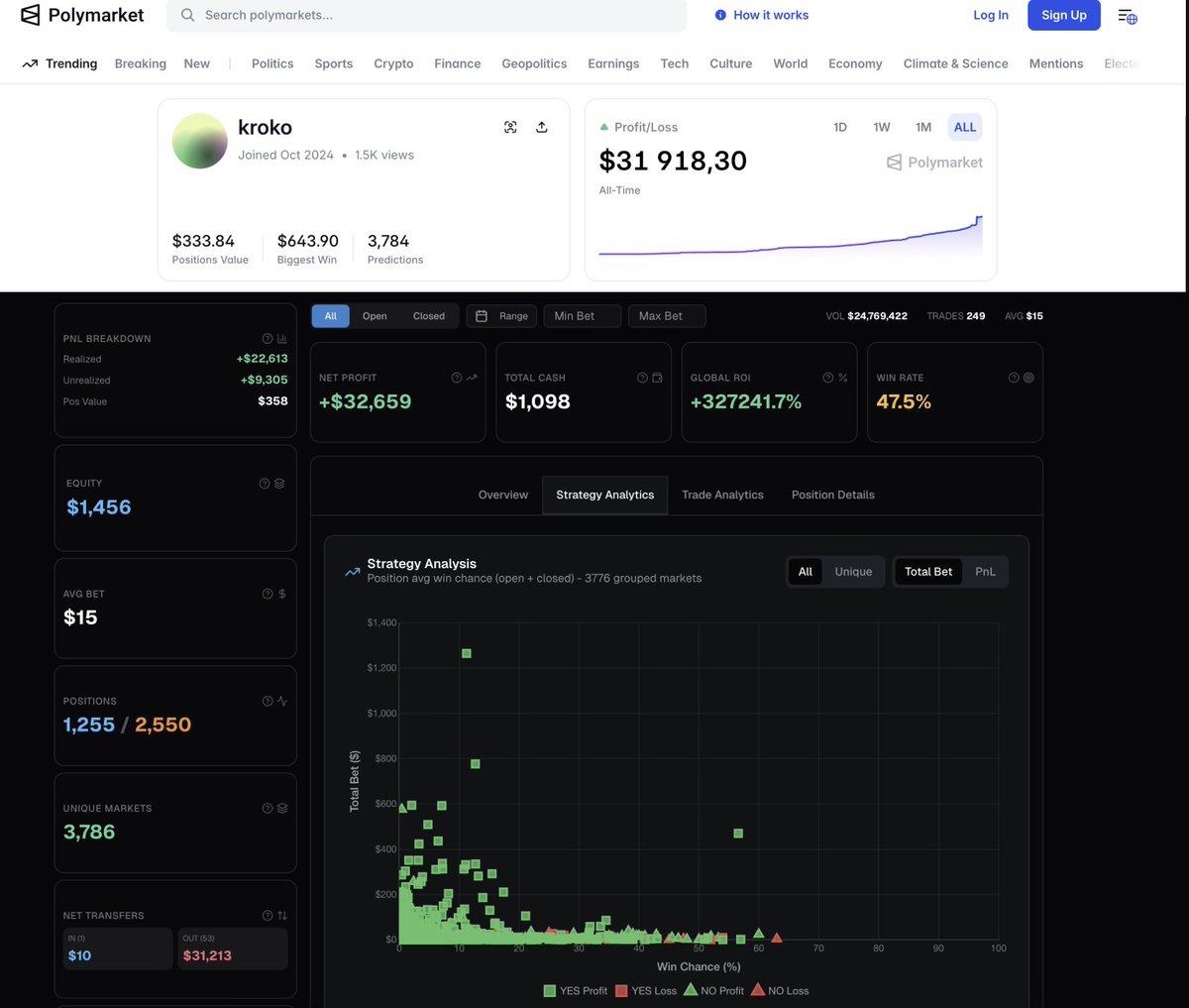Open the Climate & Science category
The height and width of the screenshot is (1008, 1189).
pos(956,63)
